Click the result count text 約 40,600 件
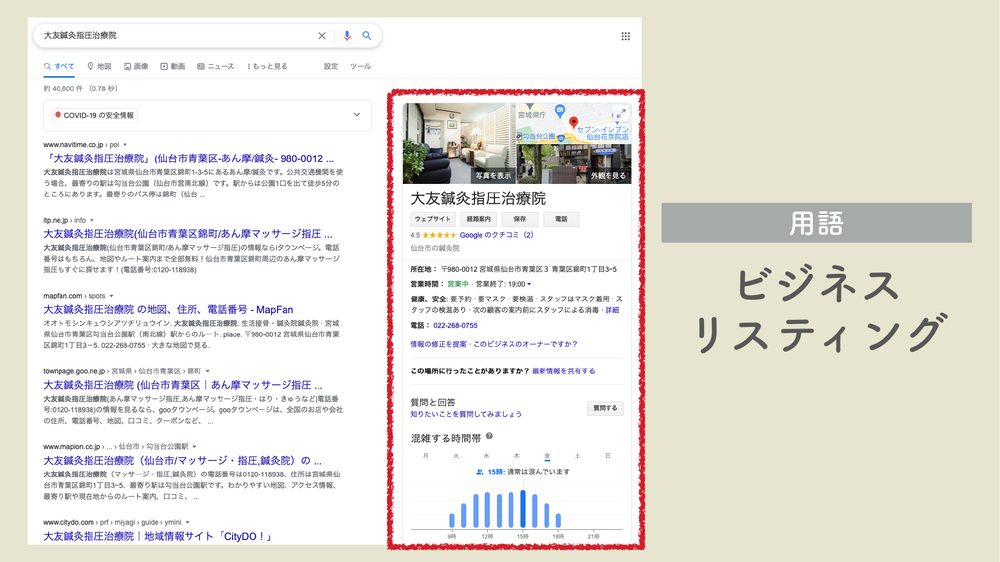Viewport: 1000px width, 562px height. tap(63, 89)
